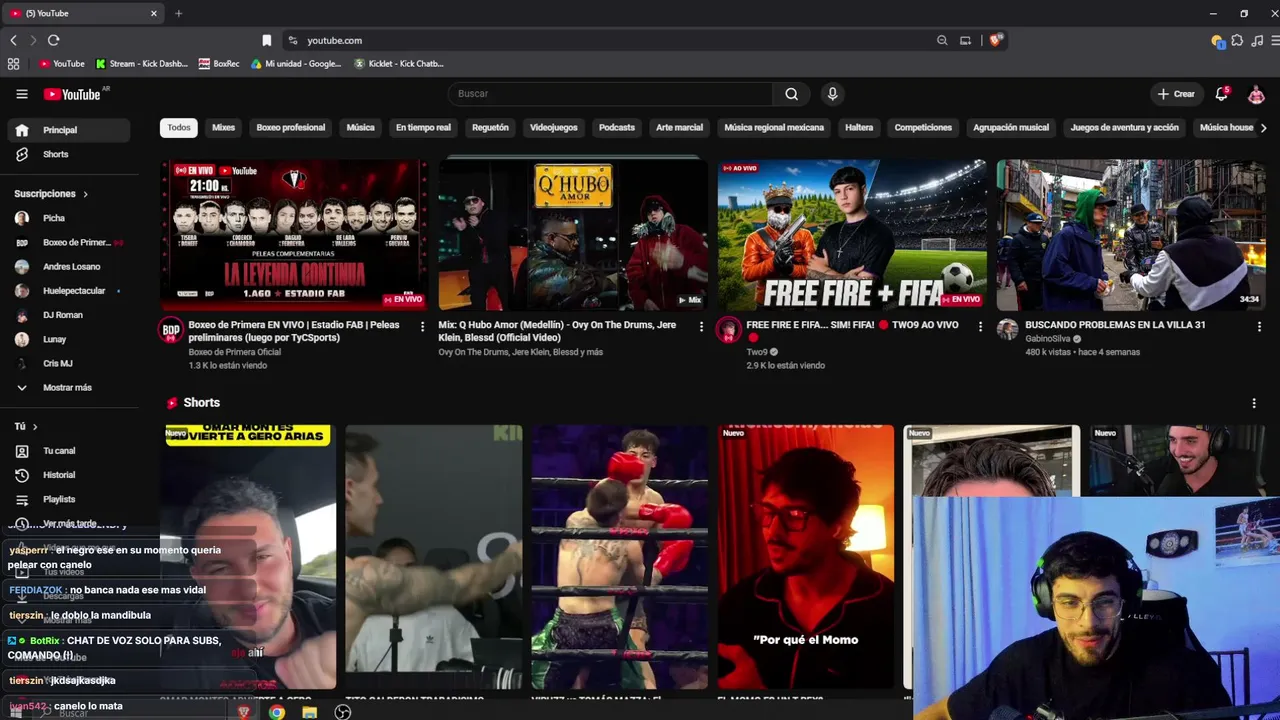Open the Villa 31 video thumbnail
This screenshot has width=1280, height=720.
1131,235
